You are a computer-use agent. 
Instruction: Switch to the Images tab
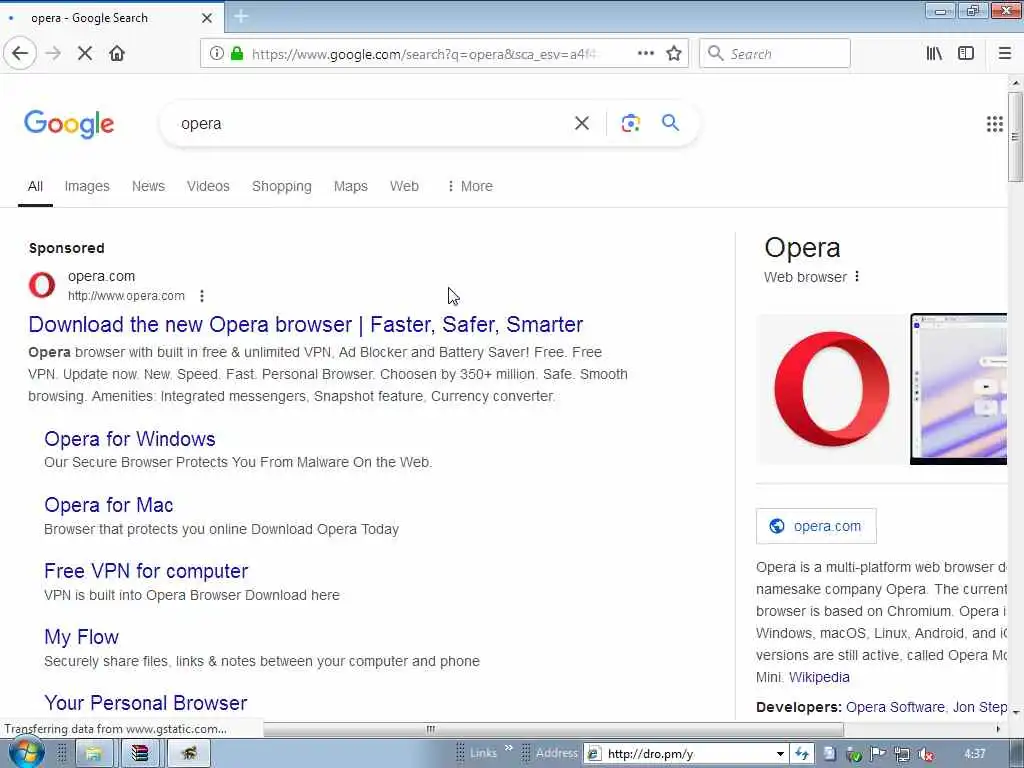tap(87, 186)
